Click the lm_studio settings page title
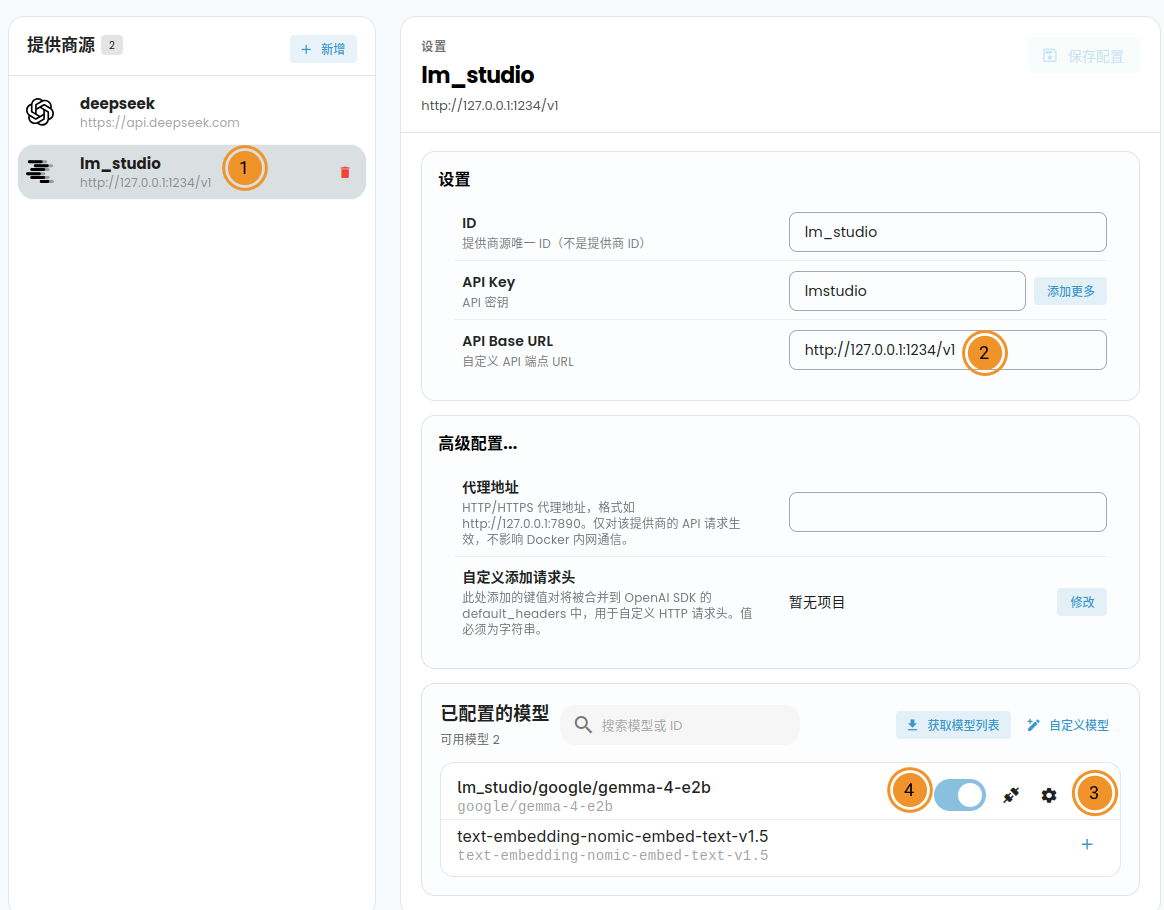Viewport: 1164px width, 910px height. point(477,75)
